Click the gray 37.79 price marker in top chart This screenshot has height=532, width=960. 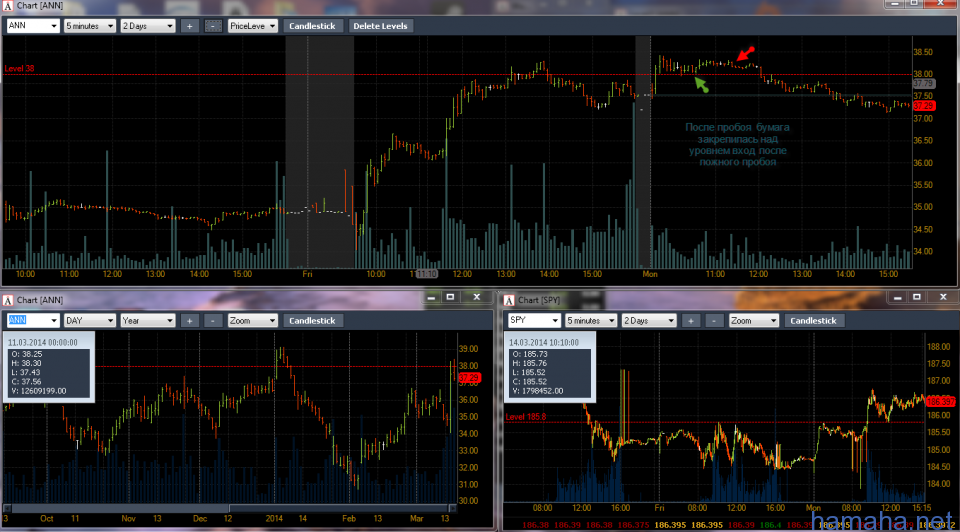[923, 83]
